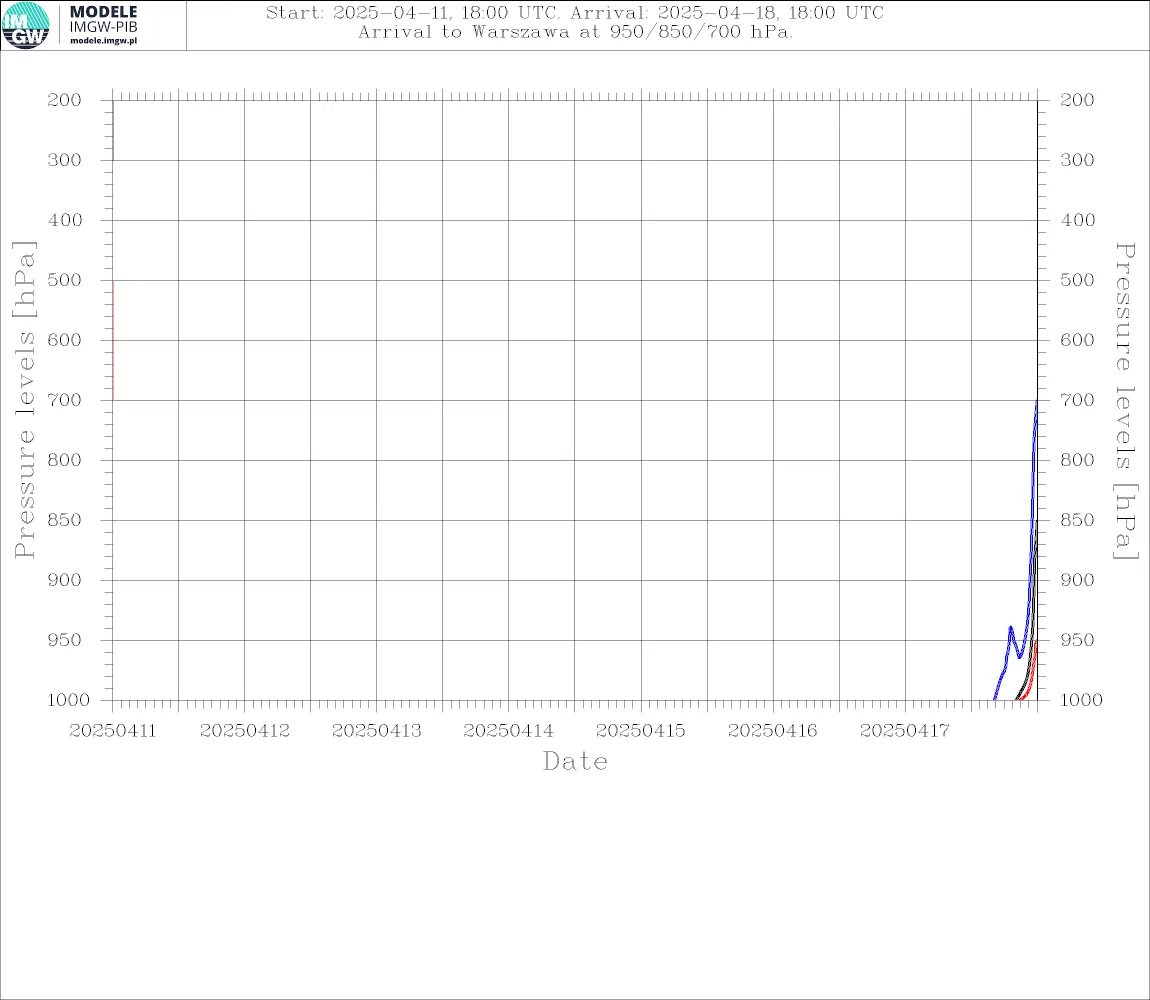Click the right axis 850 label
This screenshot has height=1000, width=1150.
click(1077, 520)
